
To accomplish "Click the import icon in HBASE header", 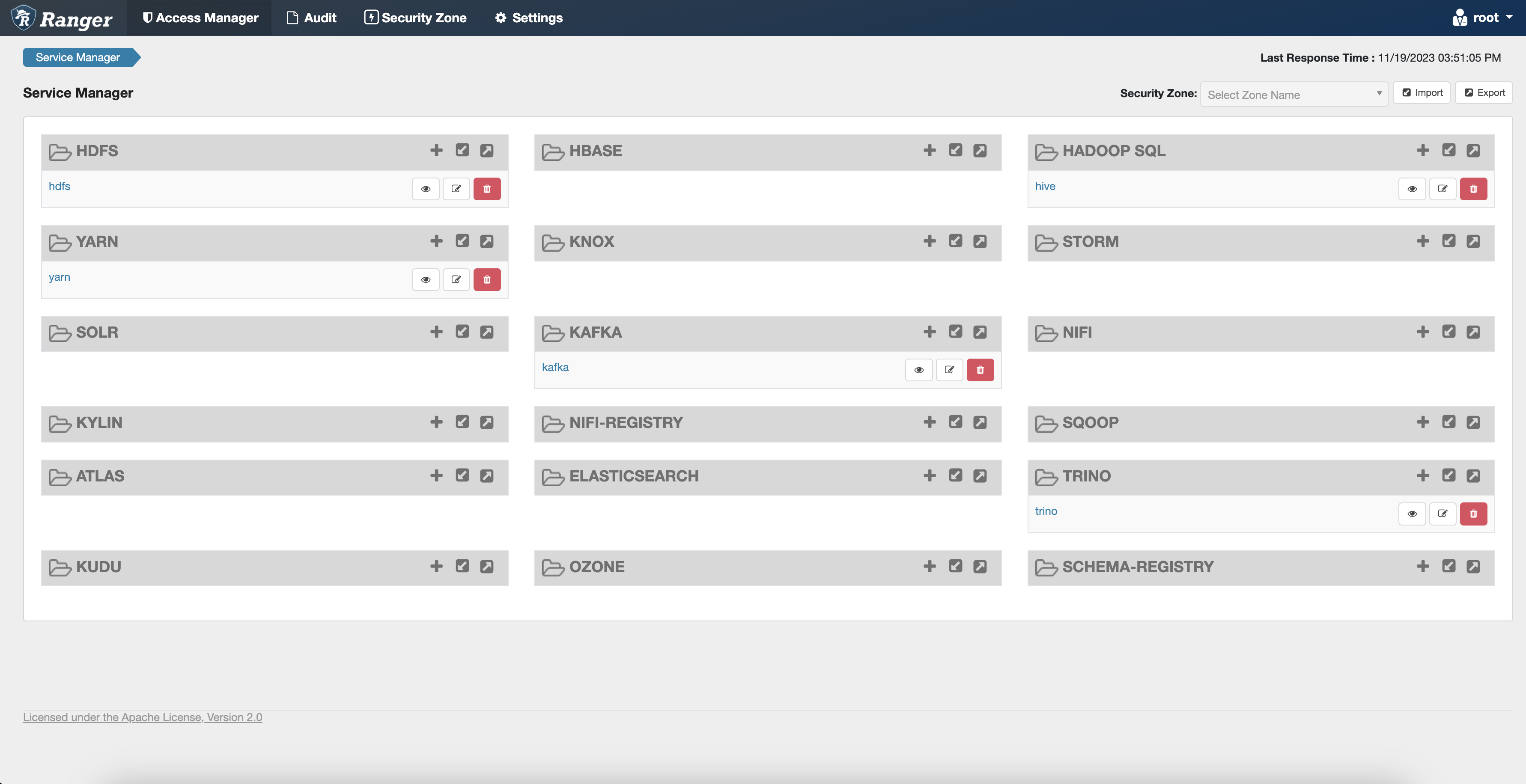I will (x=955, y=150).
